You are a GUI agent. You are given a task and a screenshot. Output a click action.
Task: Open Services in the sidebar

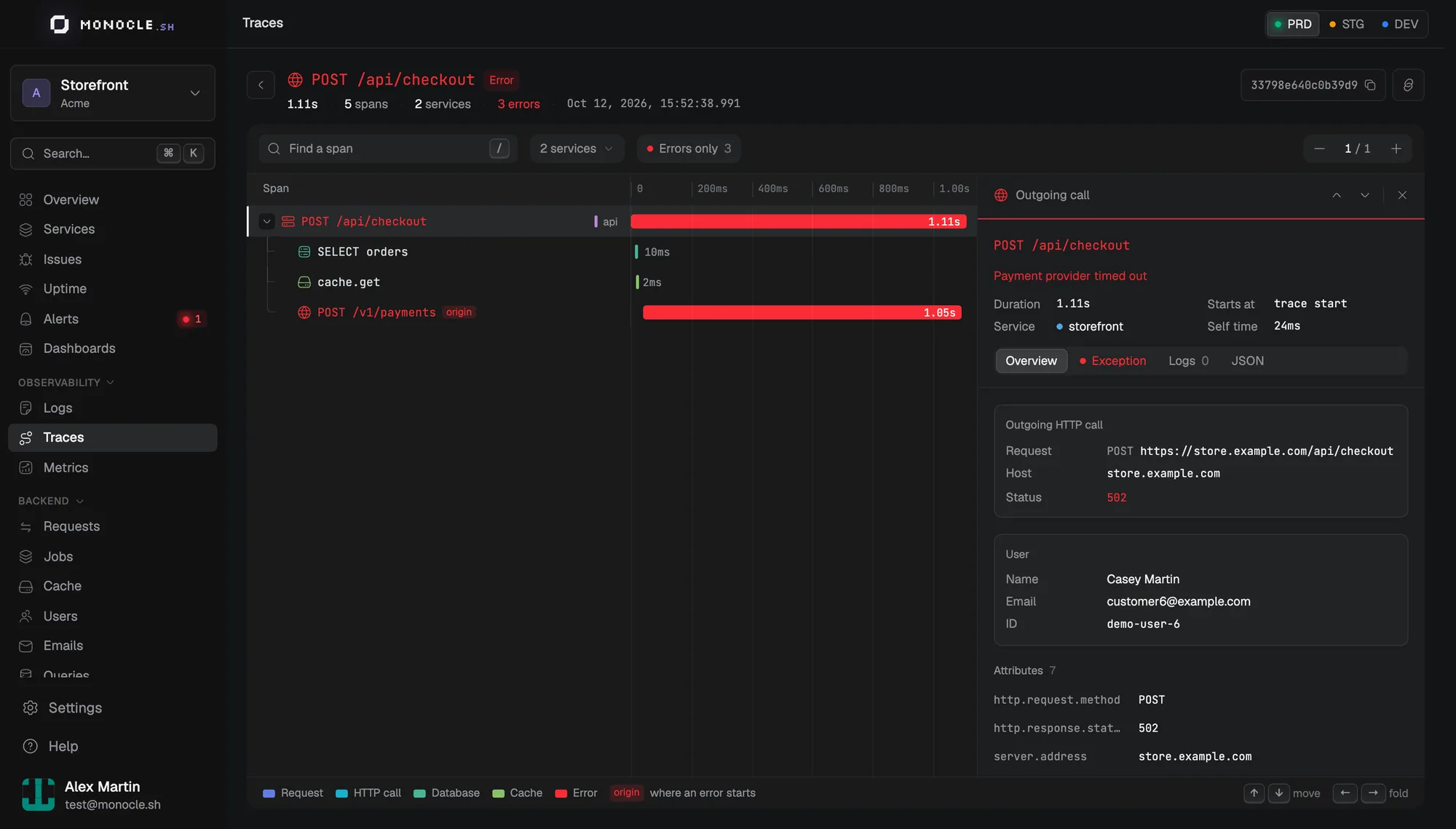point(112,229)
